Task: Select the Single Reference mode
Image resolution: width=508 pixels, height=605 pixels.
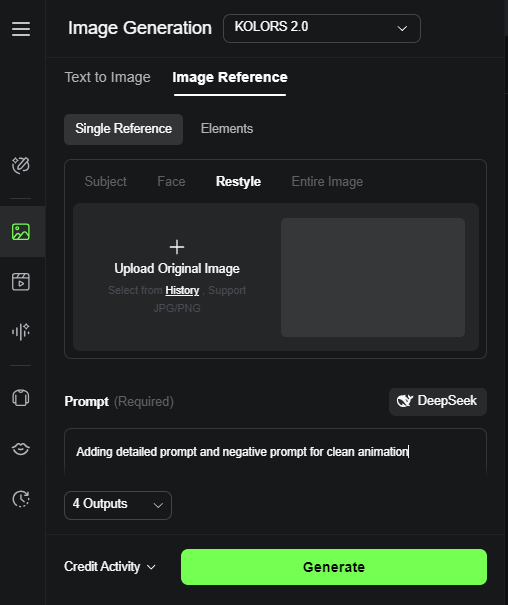Action: coord(123,129)
